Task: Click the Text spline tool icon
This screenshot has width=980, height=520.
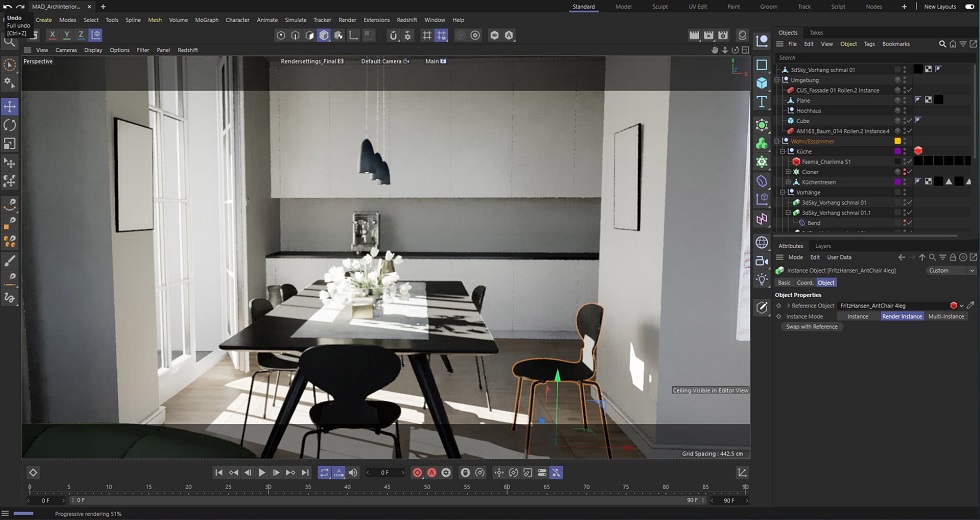Action: [x=762, y=102]
